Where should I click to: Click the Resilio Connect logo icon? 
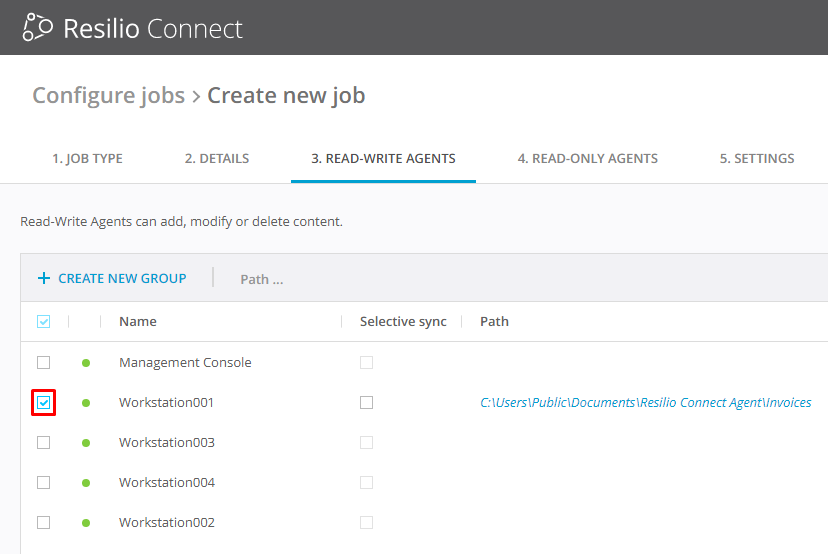(x=37, y=27)
